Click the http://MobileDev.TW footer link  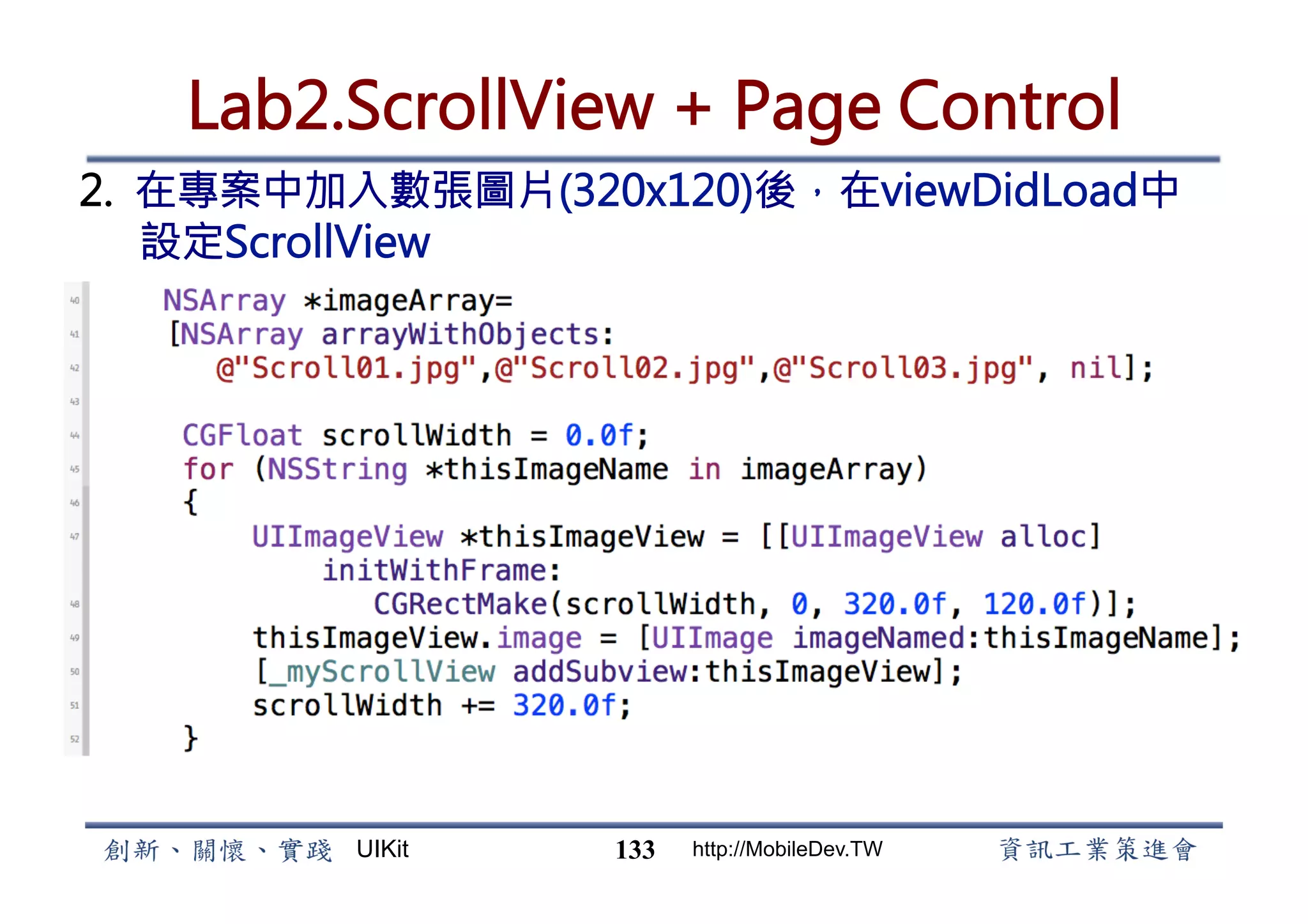point(787,849)
